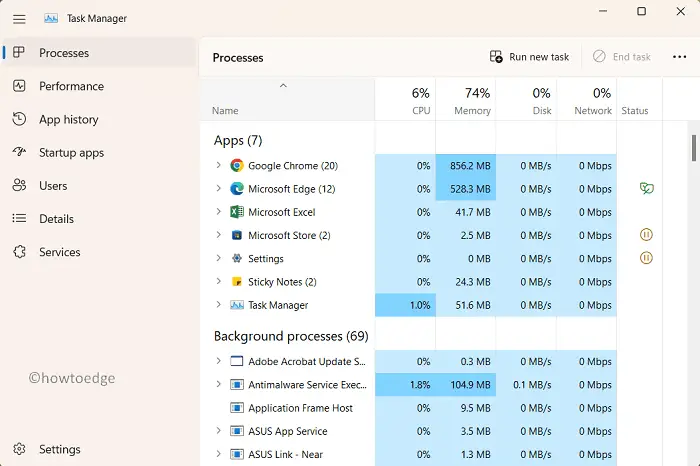This screenshot has height=466, width=700.
Task: Click the Microsoft Store app icon
Action: tap(237, 235)
